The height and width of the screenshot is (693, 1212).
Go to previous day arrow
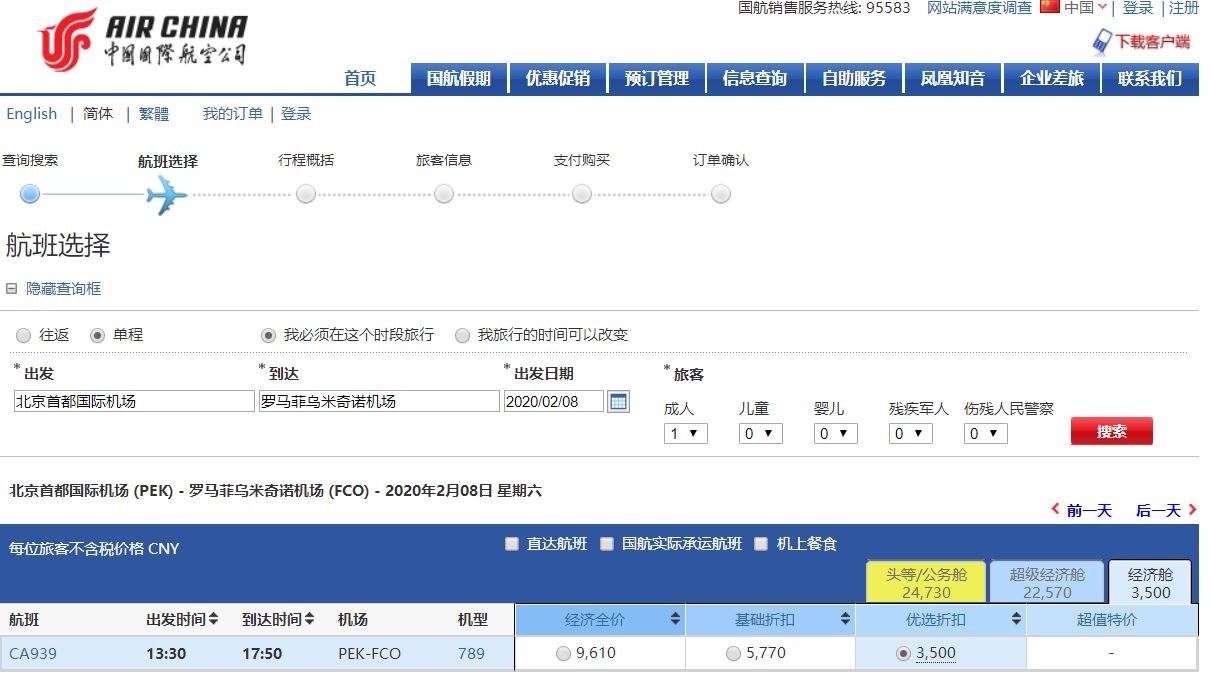pyautogui.click(x=1056, y=510)
